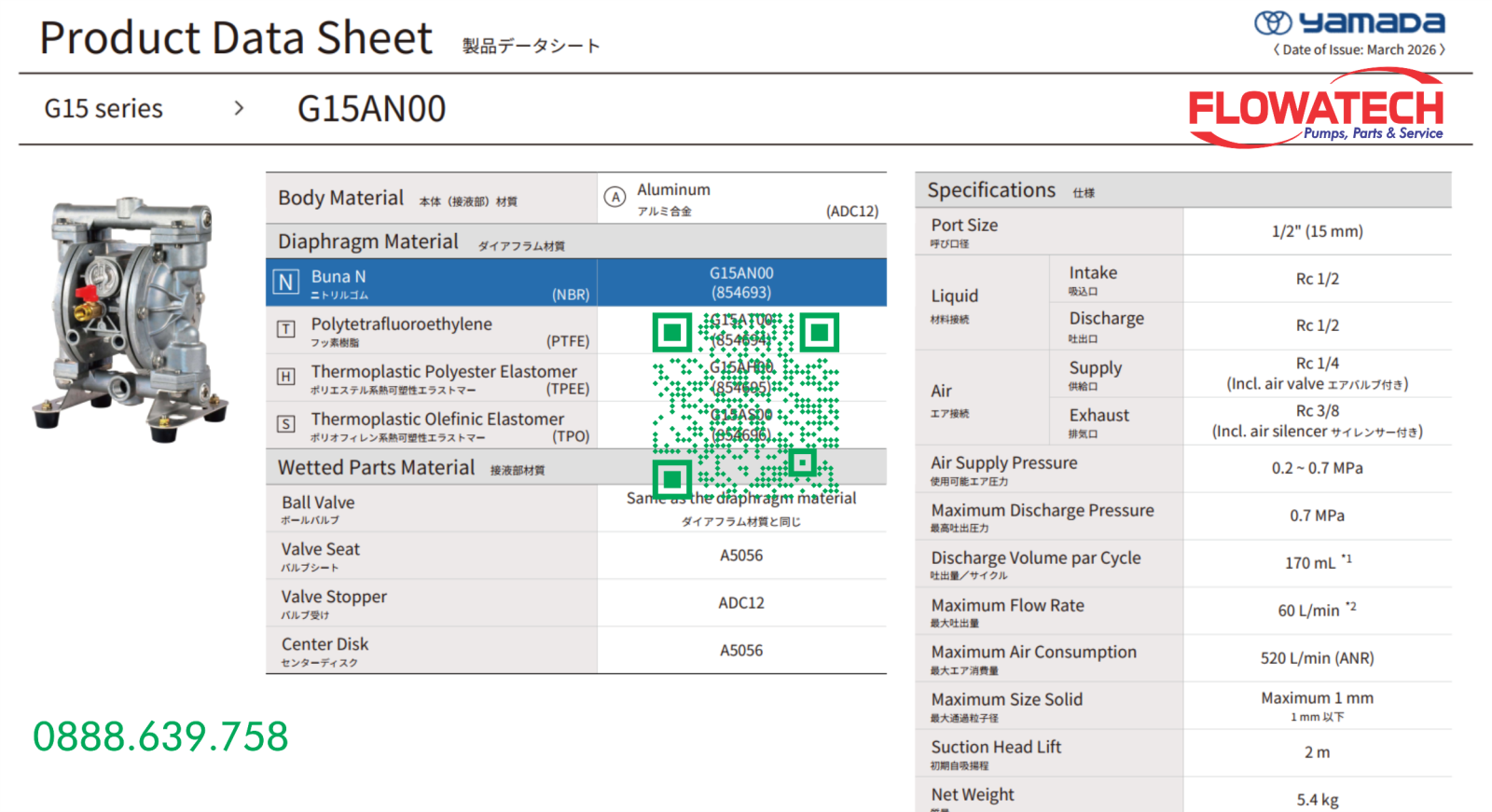Screen dimensions: 1492x812
Task: Click the Wetted Parts Material header
Action: click(x=377, y=467)
